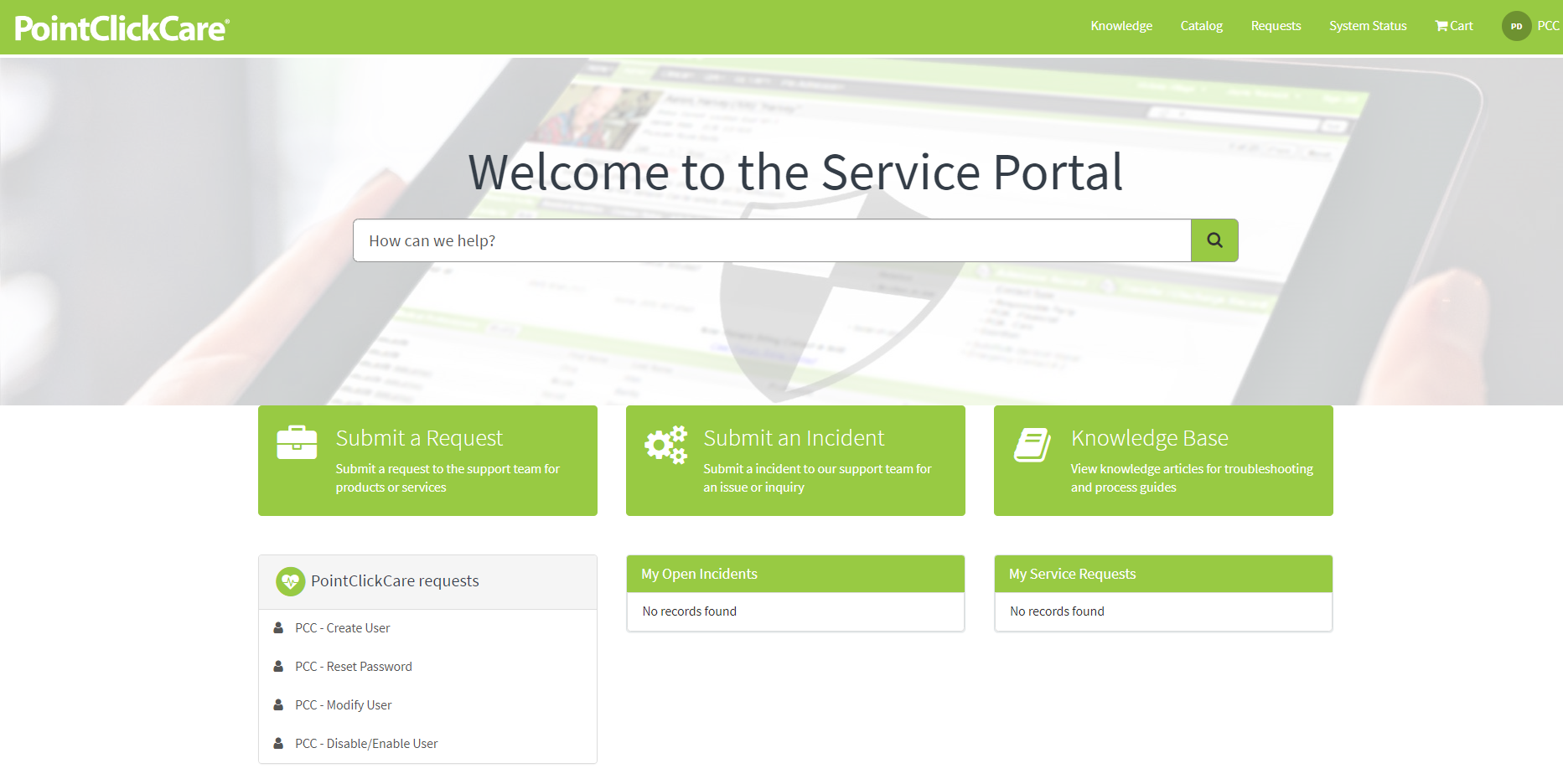Viewport: 1563px width, 784px height.
Task: Open the shopping Cart
Action: point(1453,26)
